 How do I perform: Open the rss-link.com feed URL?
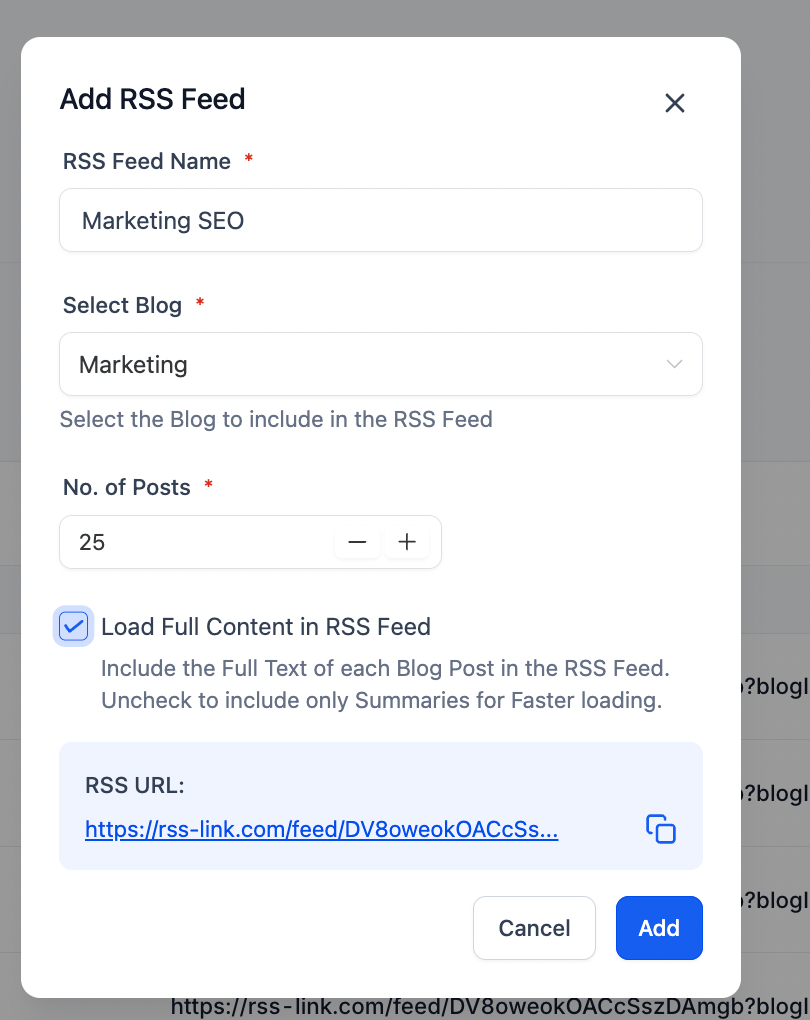click(321, 830)
